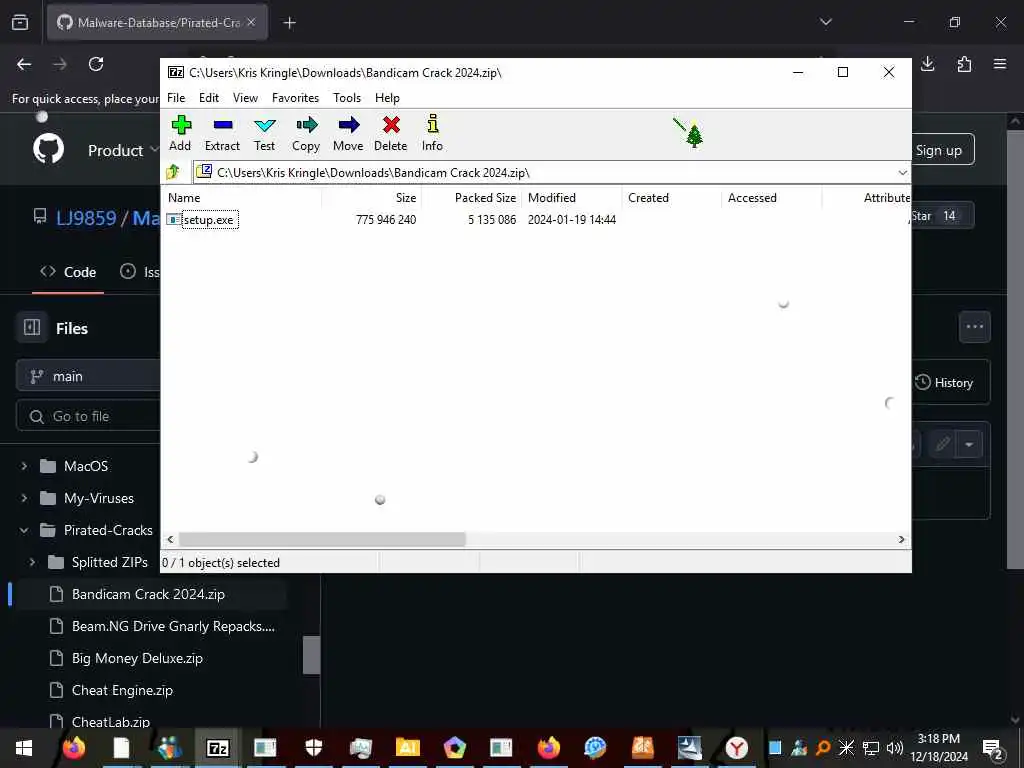Sort by the Size column header
This screenshot has height=768, width=1024.
pyautogui.click(x=372, y=198)
